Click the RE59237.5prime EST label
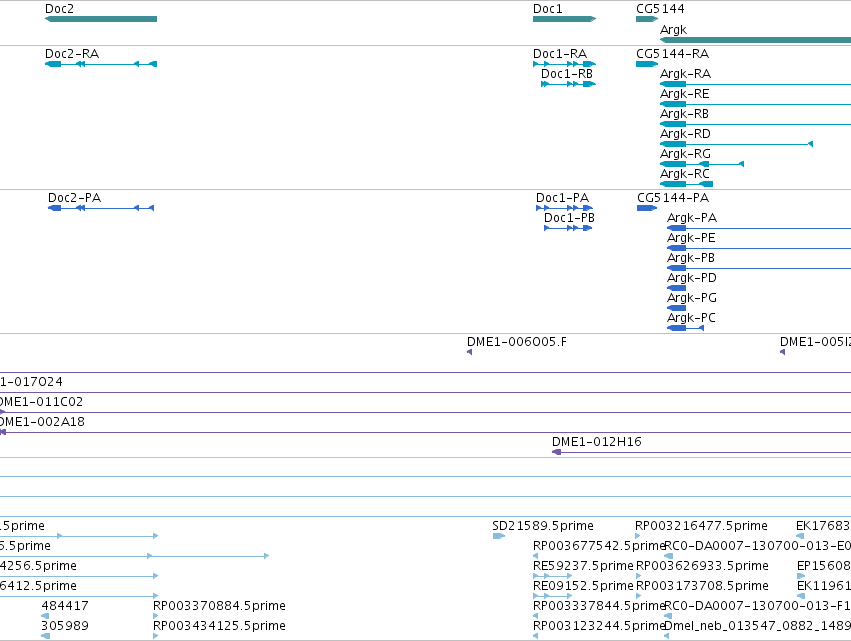Image resolution: width=851 pixels, height=641 pixels. tap(583, 566)
